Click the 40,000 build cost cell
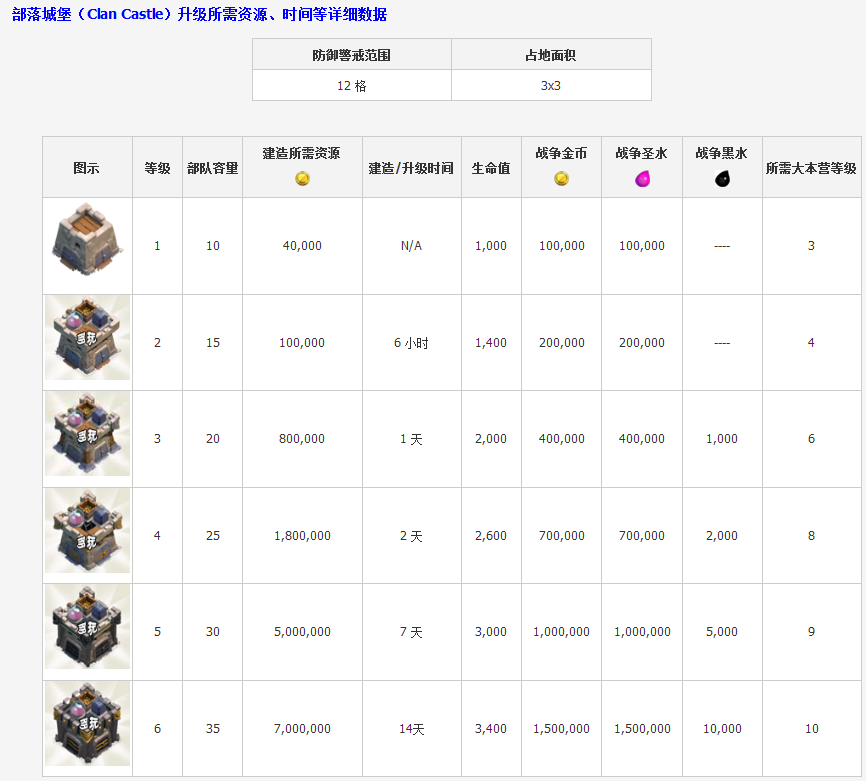The image size is (866, 781). point(302,246)
